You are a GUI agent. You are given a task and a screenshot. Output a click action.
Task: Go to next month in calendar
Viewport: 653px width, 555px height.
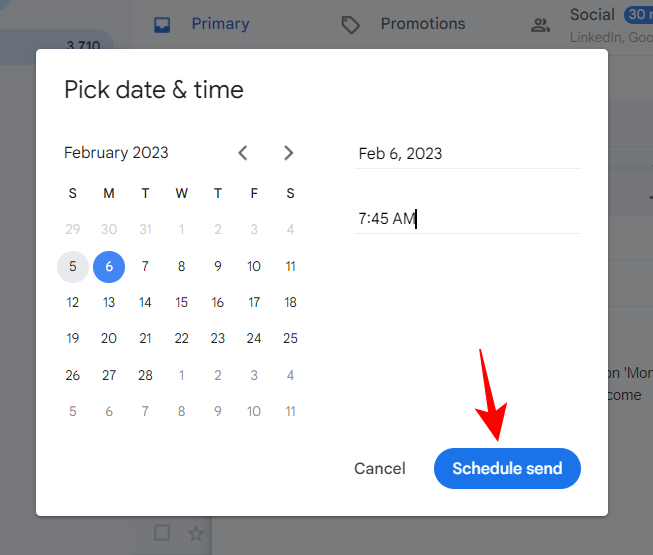click(x=288, y=153)
